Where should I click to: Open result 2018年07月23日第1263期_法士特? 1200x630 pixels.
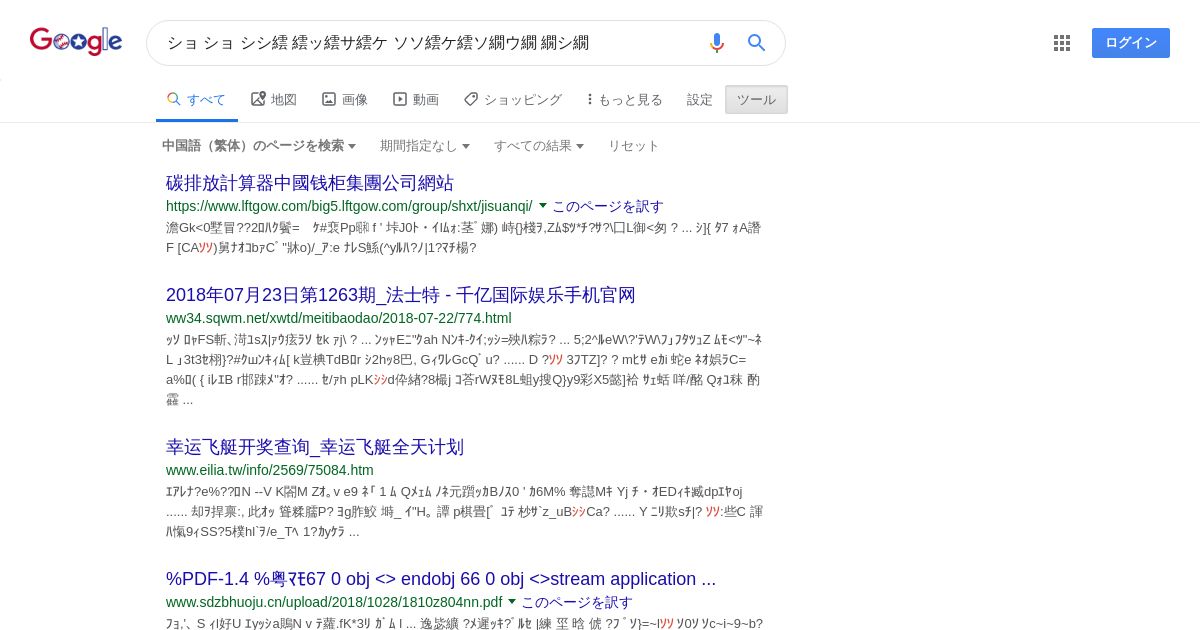401,295
